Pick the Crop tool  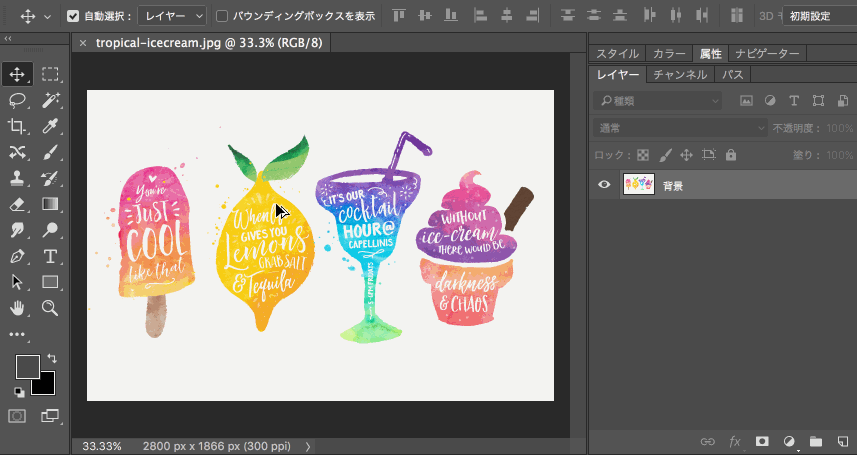pyautogui.click(x=17, y=126)
